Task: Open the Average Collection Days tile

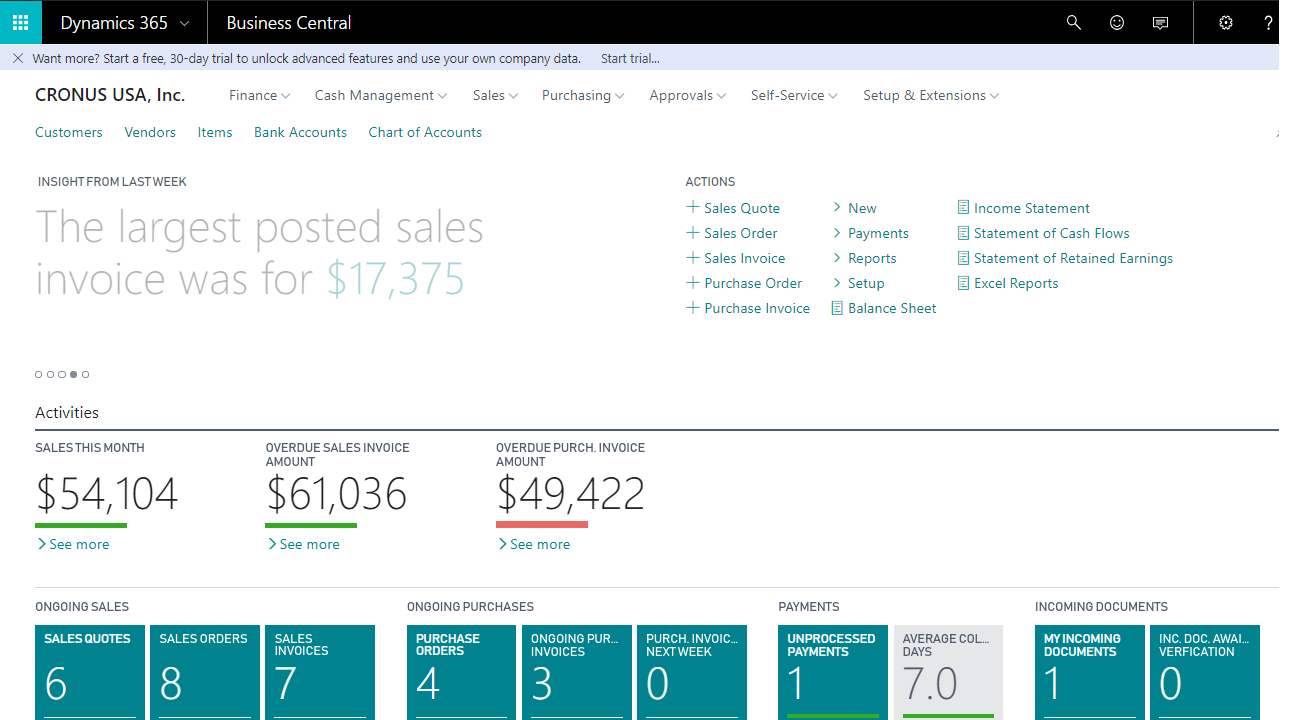Action: 948,672
